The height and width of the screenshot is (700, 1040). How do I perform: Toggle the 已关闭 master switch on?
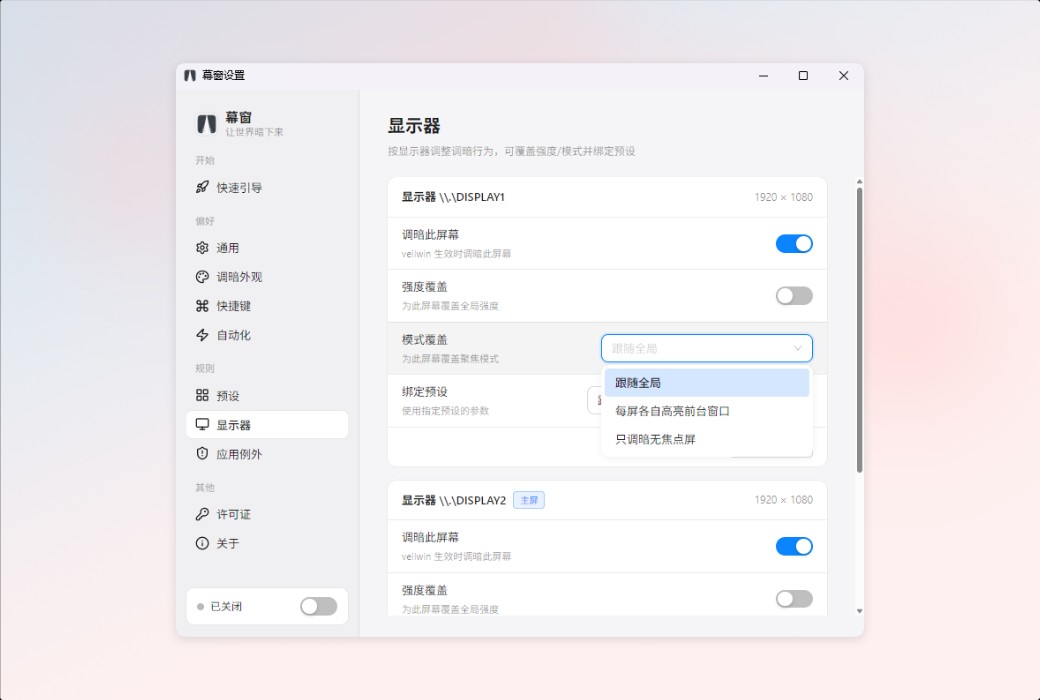[318, 606]
